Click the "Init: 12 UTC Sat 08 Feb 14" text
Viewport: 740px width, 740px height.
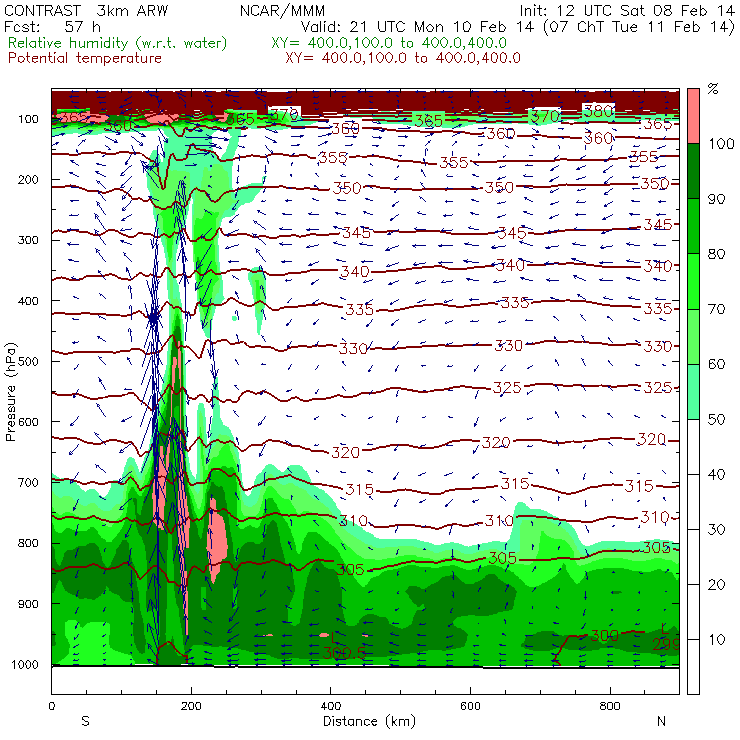627,10
